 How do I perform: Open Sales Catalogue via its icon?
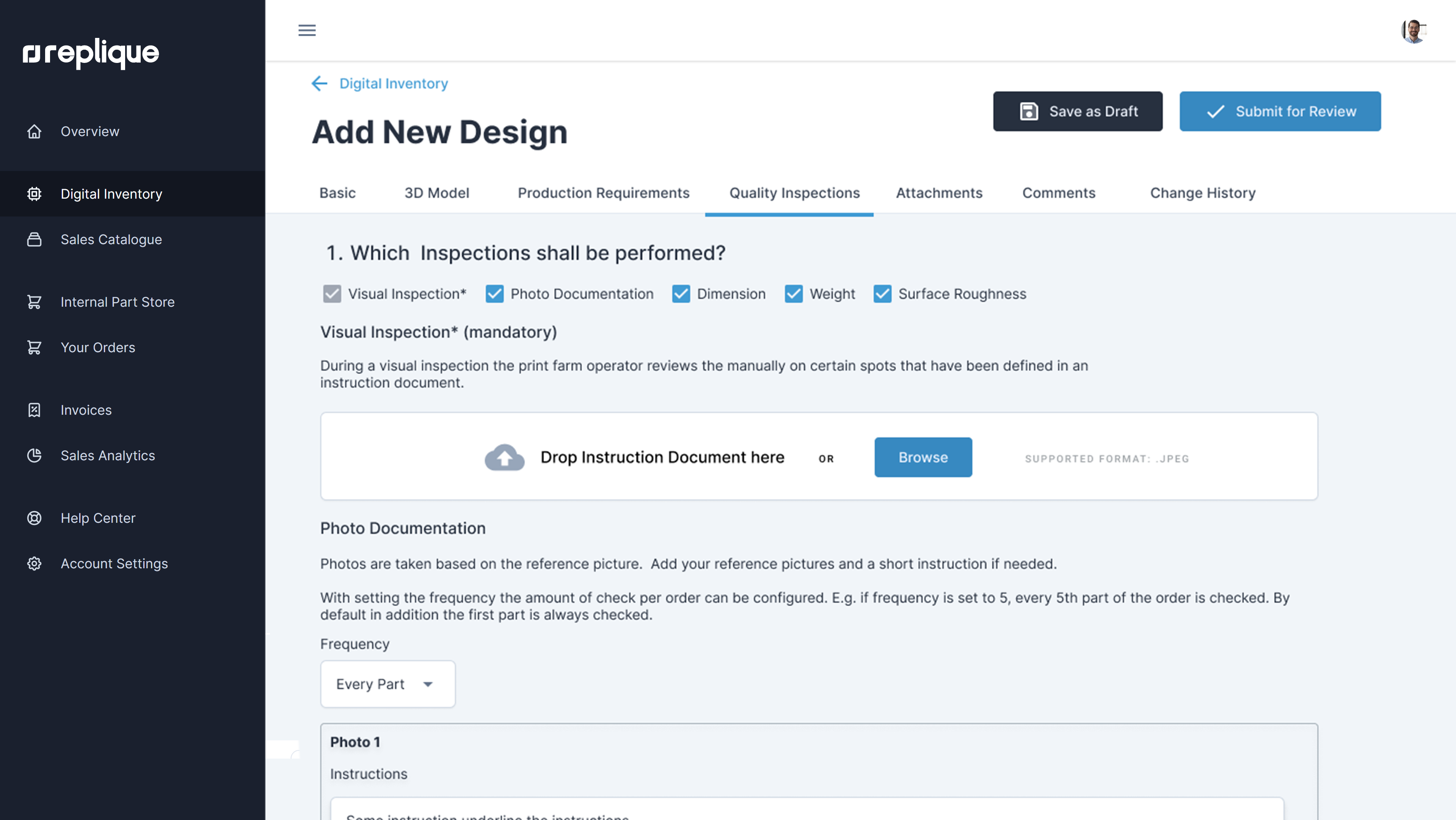(x=35, y=240)
